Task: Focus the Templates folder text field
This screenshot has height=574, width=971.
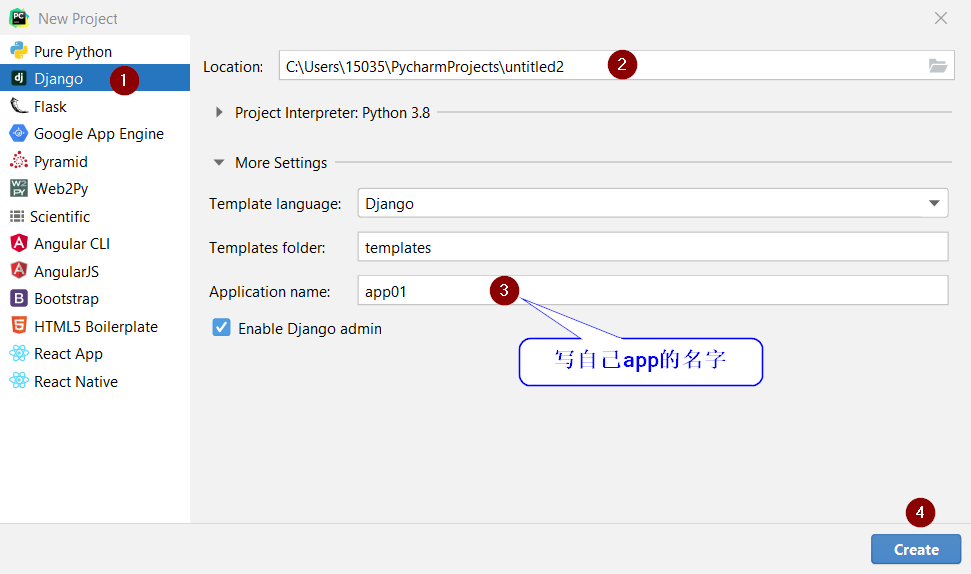Action: [x=650, y=247]
